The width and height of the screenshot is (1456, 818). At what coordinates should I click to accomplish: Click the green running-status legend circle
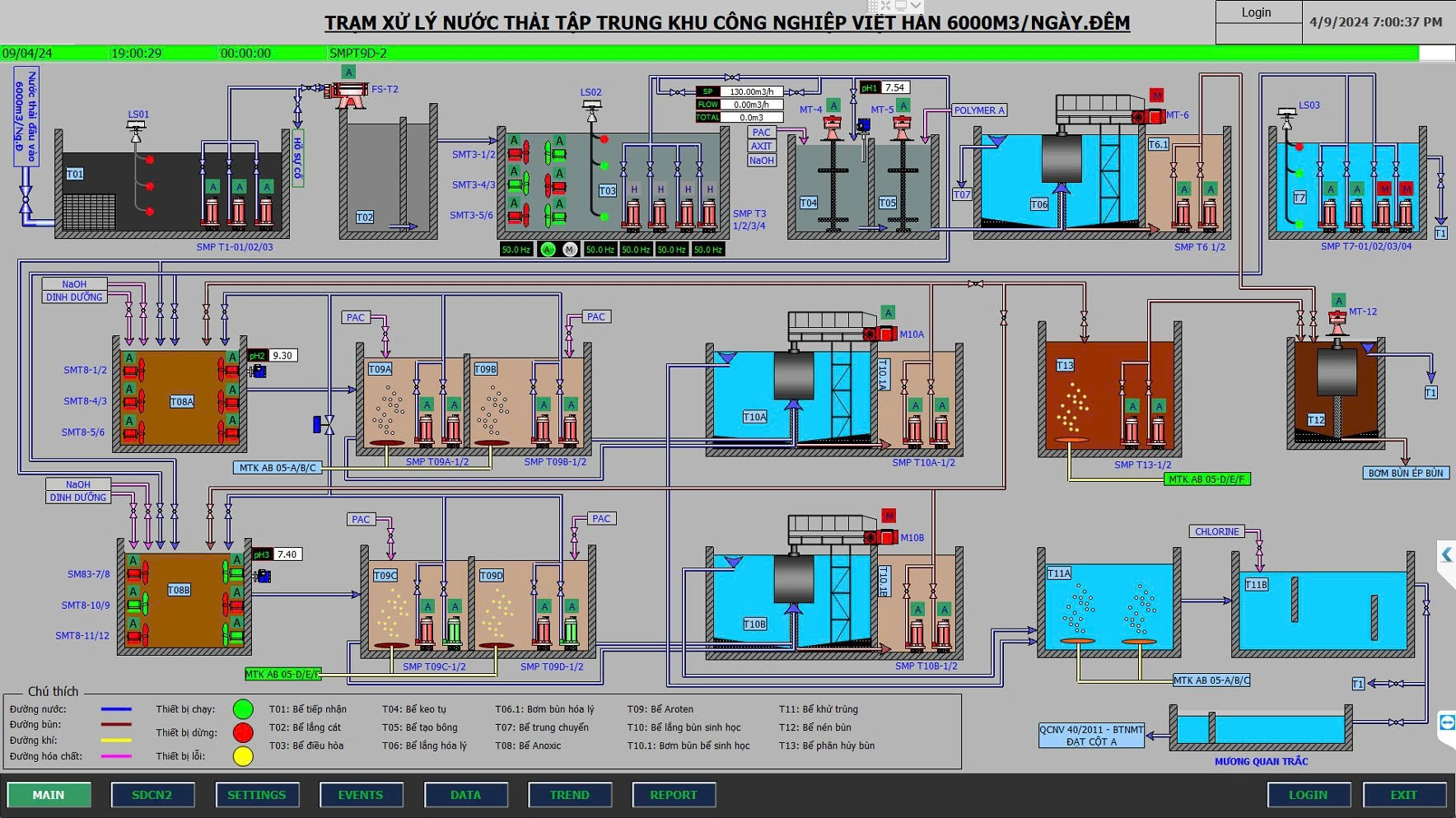click(243, 709)
